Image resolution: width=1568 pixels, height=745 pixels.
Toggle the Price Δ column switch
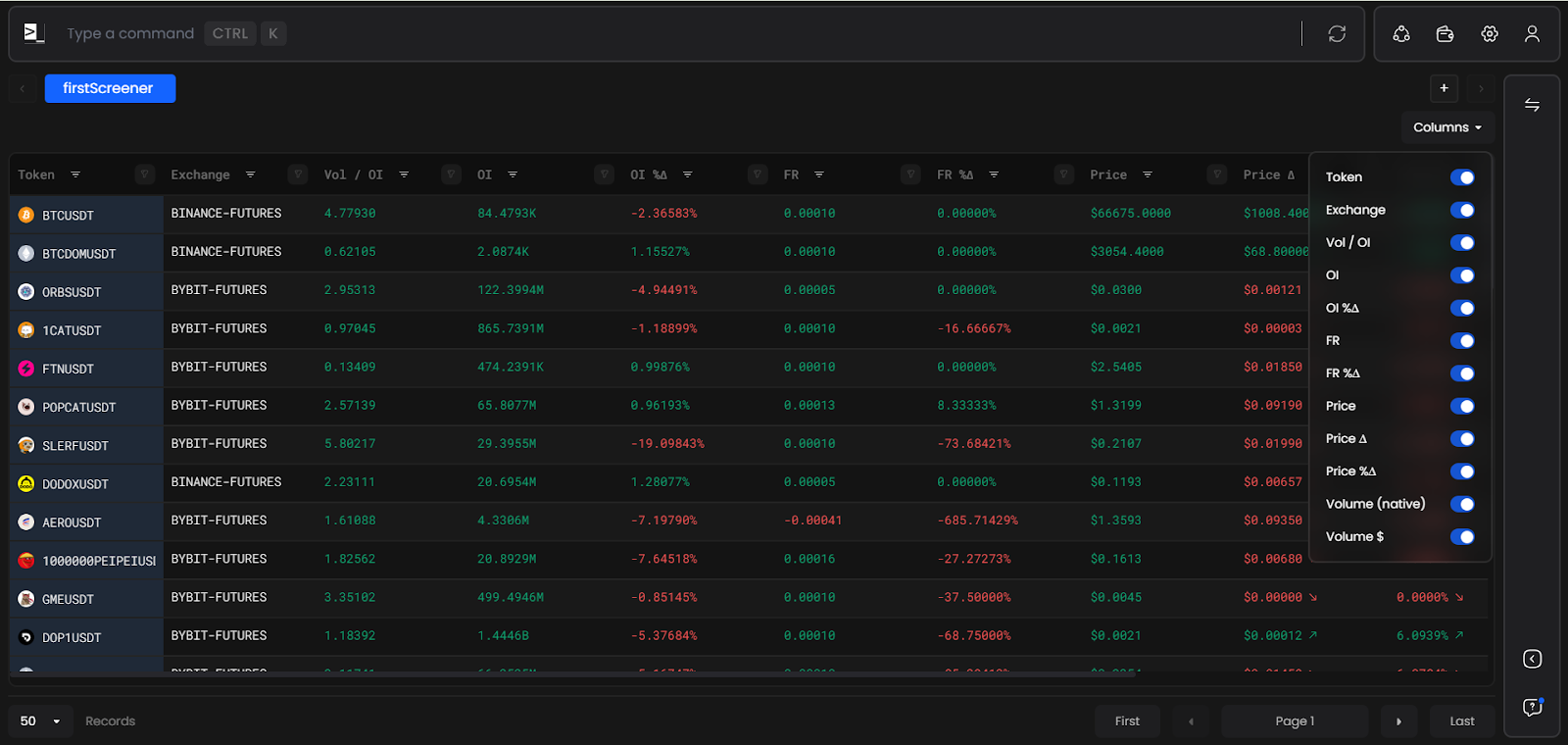[x=1462, y=439]
